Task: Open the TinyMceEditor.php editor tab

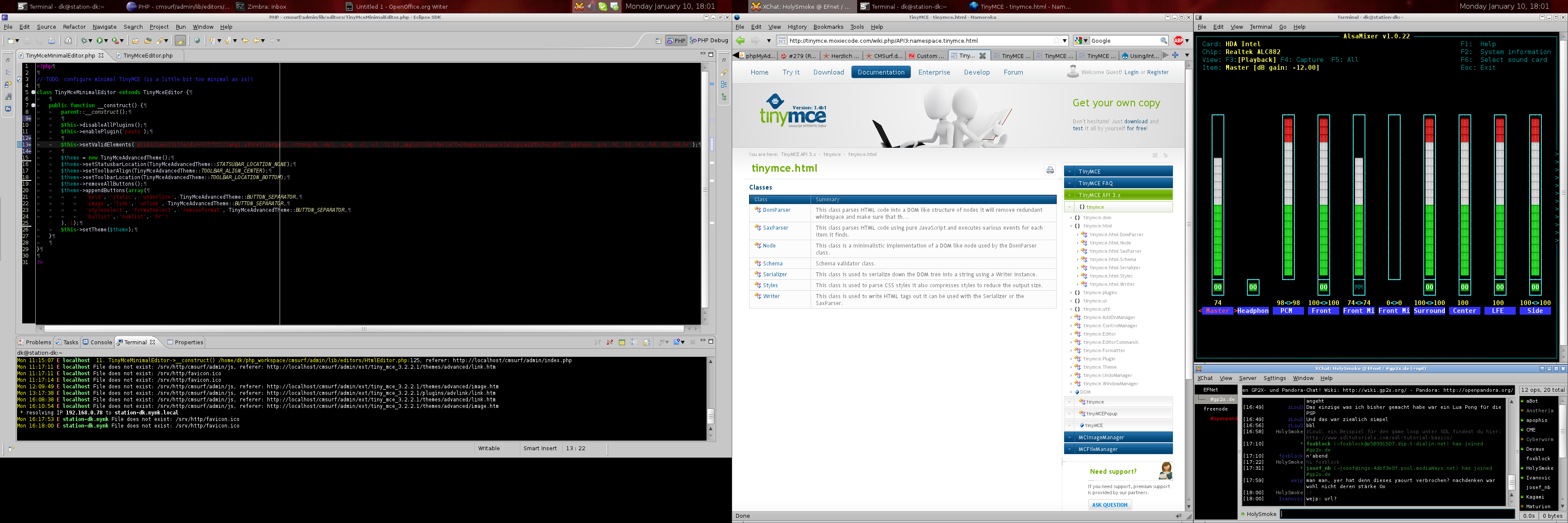Action: 144,55
